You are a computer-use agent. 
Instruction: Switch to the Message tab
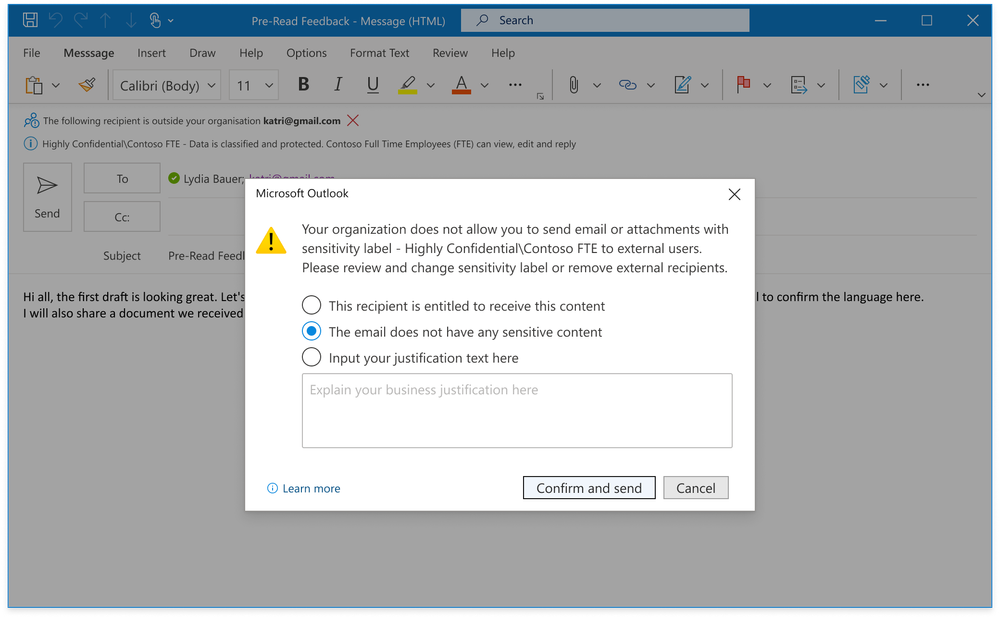tap(89, 53)
